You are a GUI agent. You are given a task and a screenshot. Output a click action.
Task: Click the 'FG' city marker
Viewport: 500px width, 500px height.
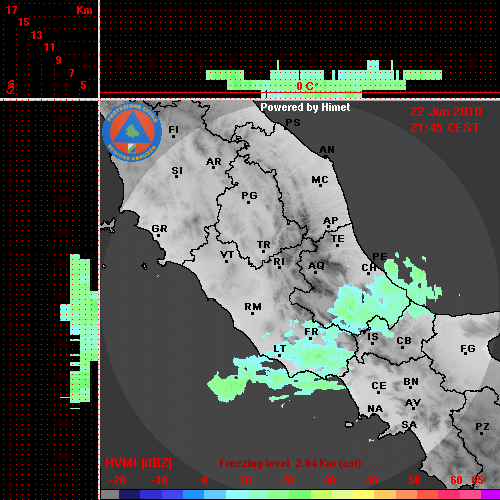467,350
